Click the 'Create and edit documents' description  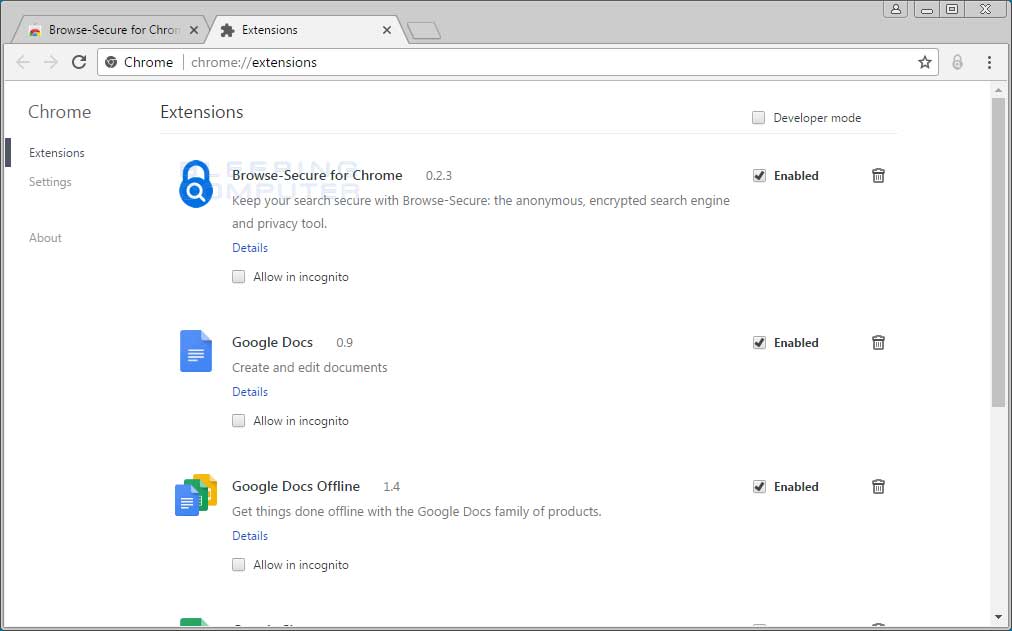(x=310, y=367)
